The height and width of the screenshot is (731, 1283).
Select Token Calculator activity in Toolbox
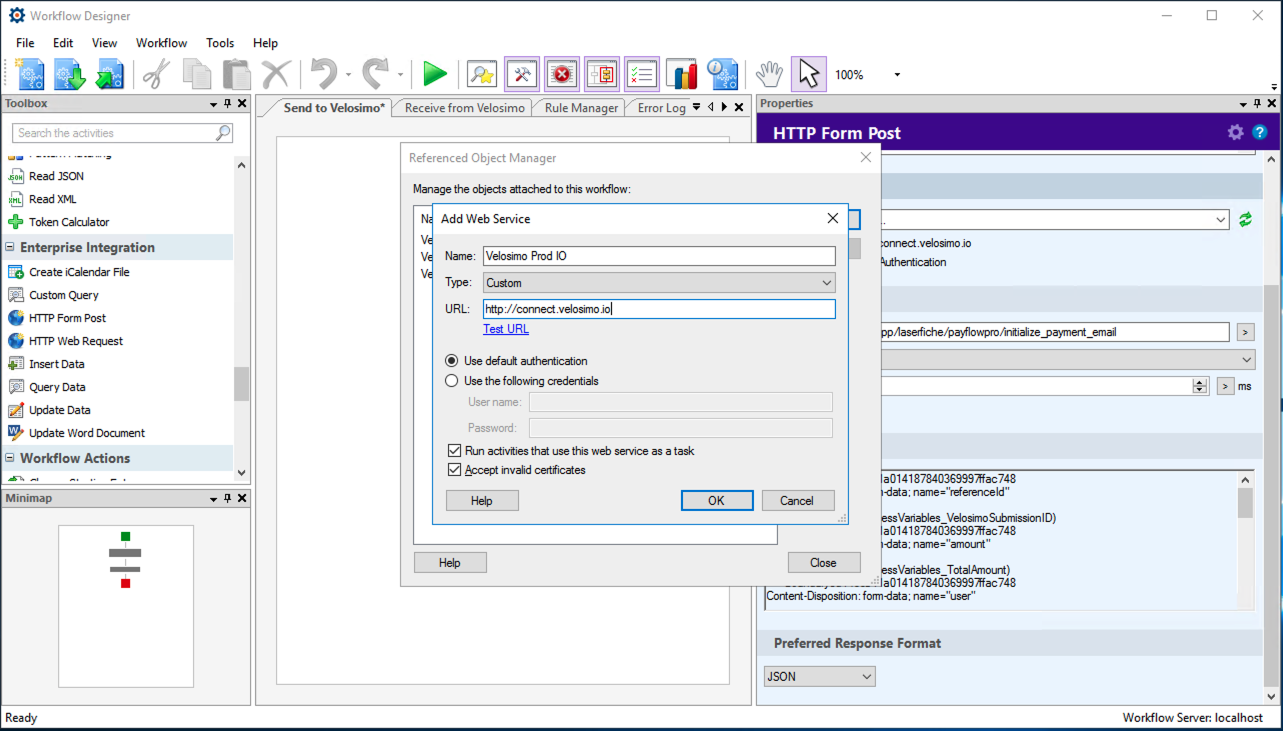tap(69, 222)
